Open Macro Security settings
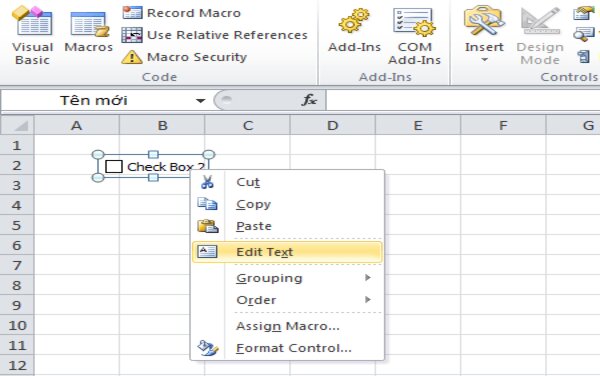This screenshot has height=376, width=600. tap(184, 57)
